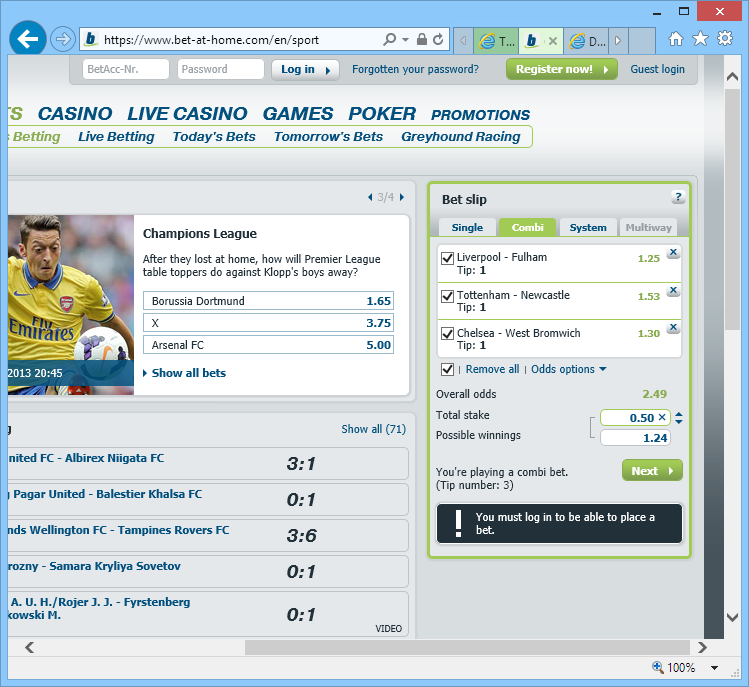Go to Live Betting submenu
The image size is (749, 687).
(116, 137)
